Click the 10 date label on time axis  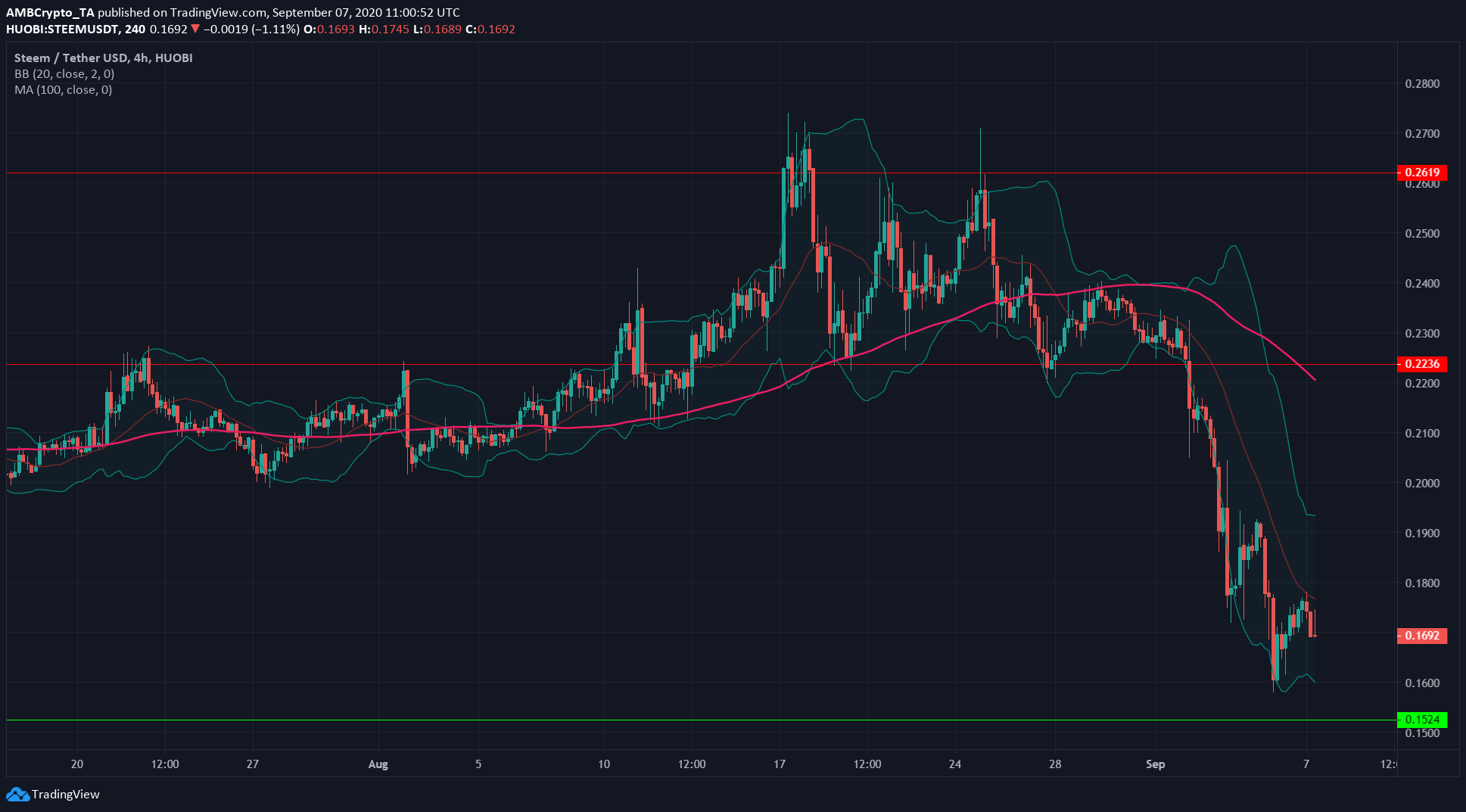coord(604,764)
